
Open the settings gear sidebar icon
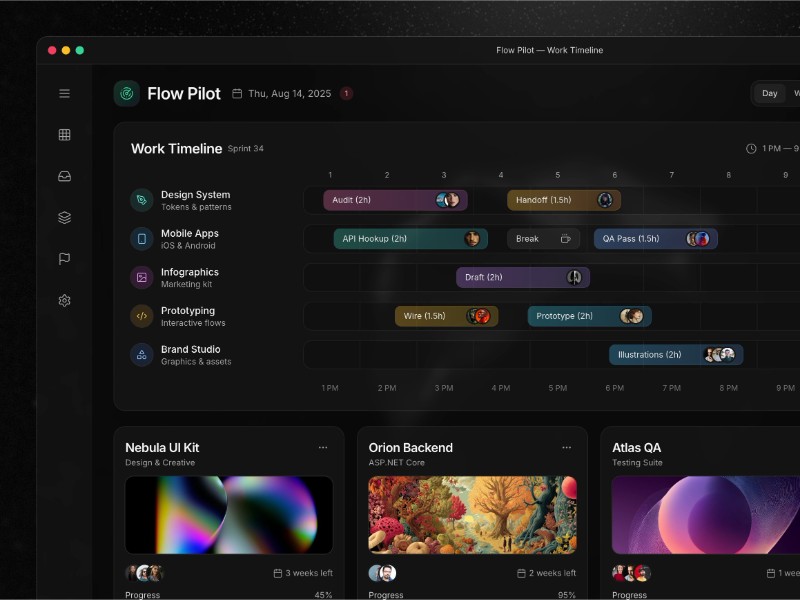tap(64, 301)
